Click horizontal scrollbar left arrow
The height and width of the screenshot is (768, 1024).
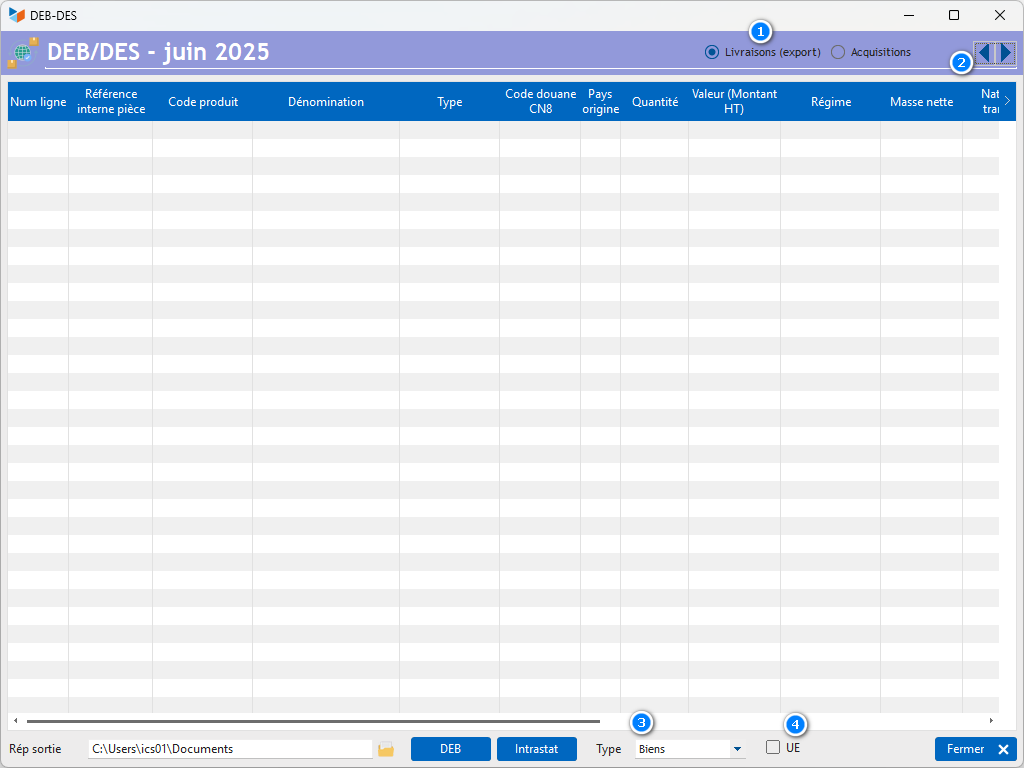click(x=15, y=720)
